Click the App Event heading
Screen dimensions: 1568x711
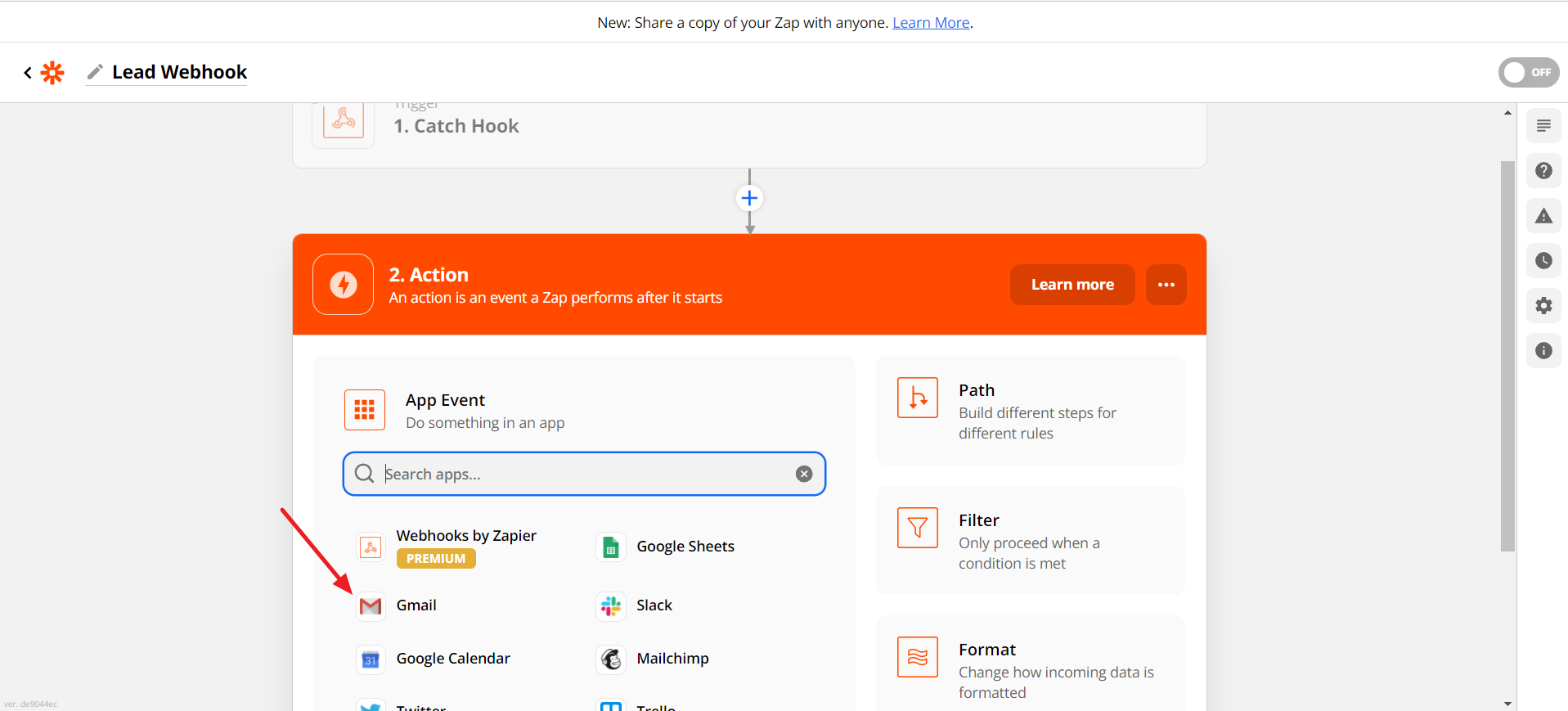[x=445, y=400]
